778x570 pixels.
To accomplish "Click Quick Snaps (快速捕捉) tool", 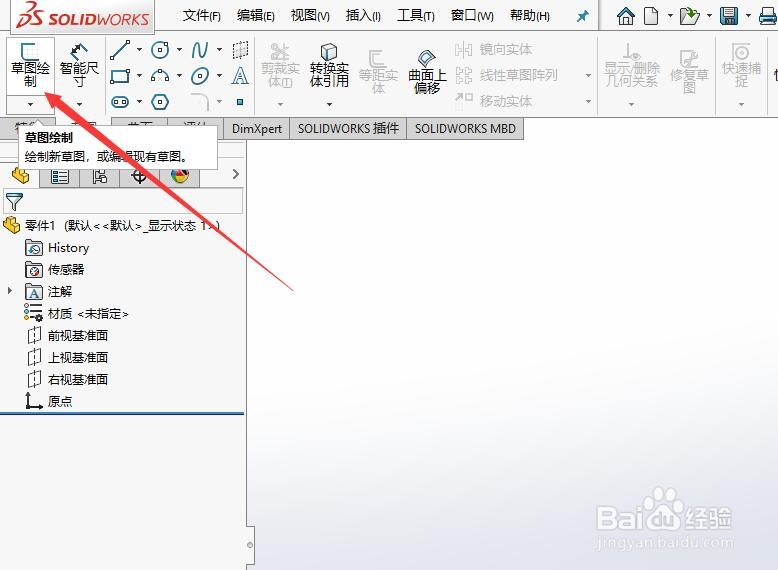I will coord(741,65).
